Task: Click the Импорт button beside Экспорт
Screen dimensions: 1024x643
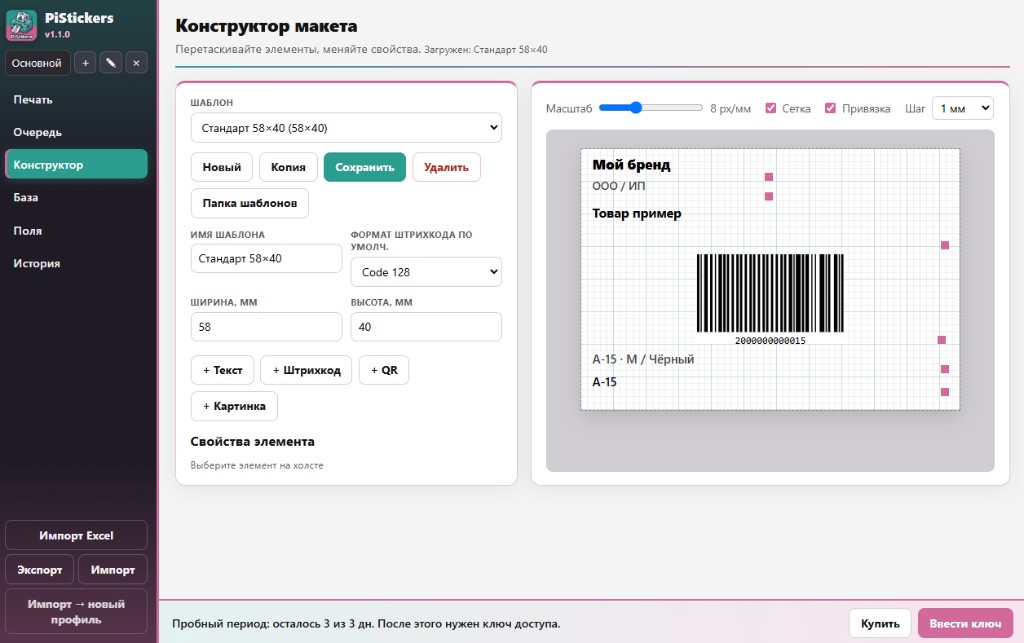Action: pyautogui.click(x=112, y=569)
